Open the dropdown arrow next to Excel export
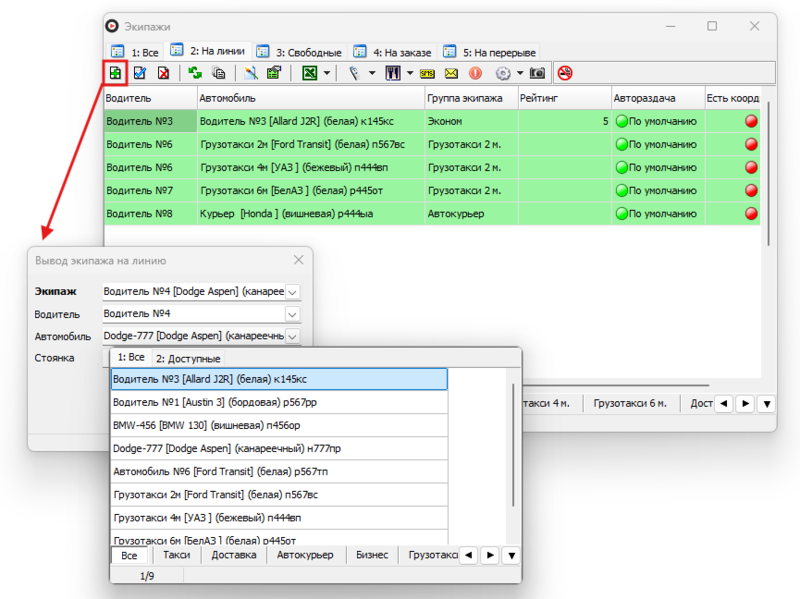Viewport: 800px width, 599px height. tap(327, 73)
